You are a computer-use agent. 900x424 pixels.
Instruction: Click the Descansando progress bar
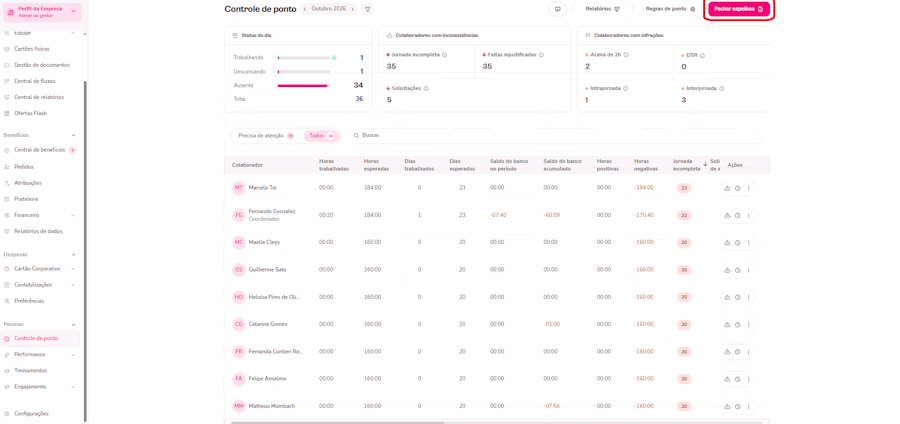coord(304,72)
